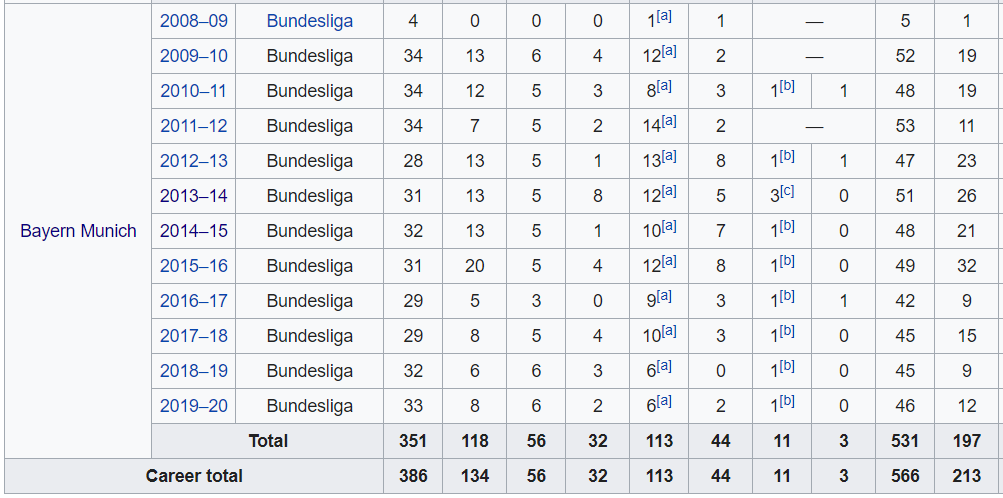Open footnote [a] in the 2008–09 row
This screenshot has width=1003, height=498.
665,17
